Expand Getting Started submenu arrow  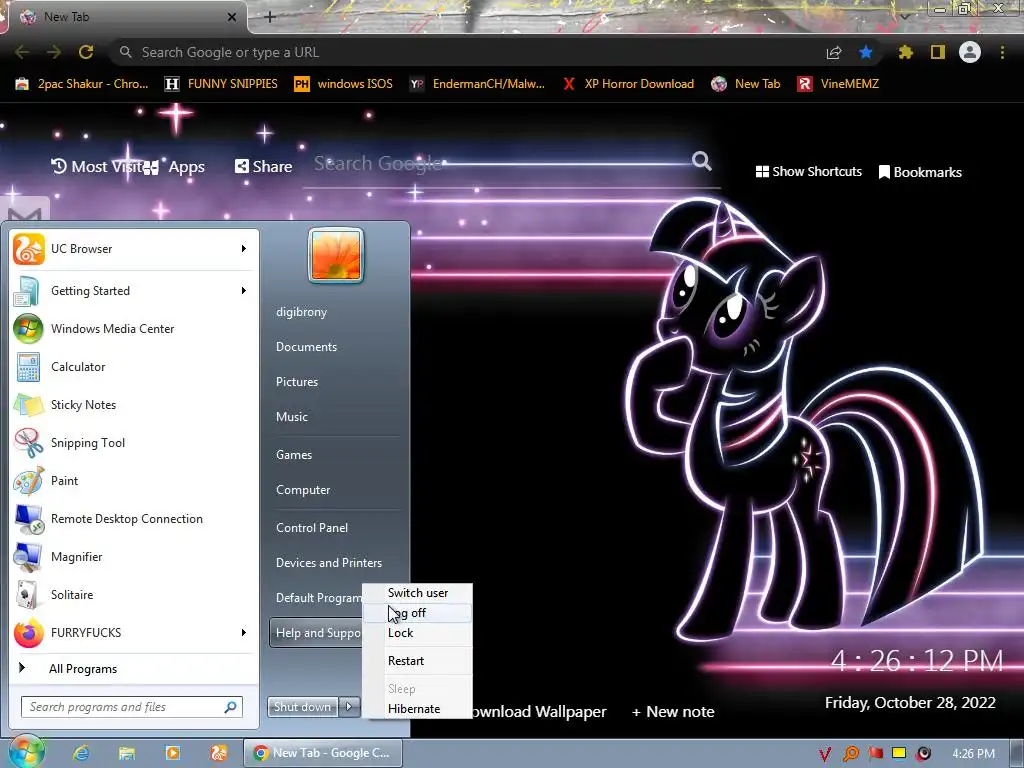pos(244,291)
